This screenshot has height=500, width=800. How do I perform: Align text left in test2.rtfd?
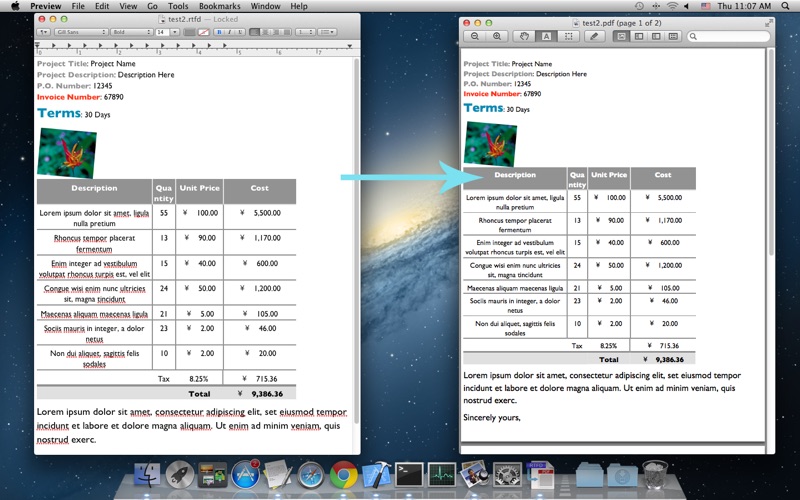coord(255,32)
